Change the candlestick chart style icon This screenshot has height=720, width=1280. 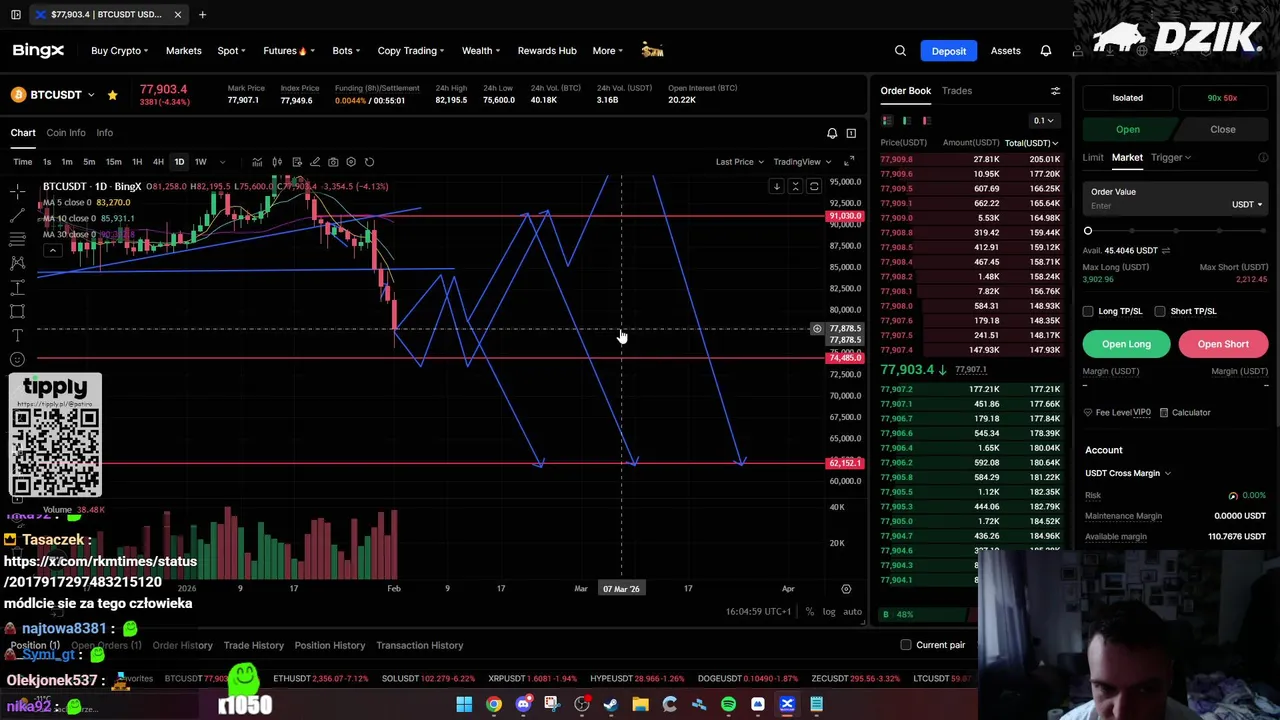(x=277, y=162)
